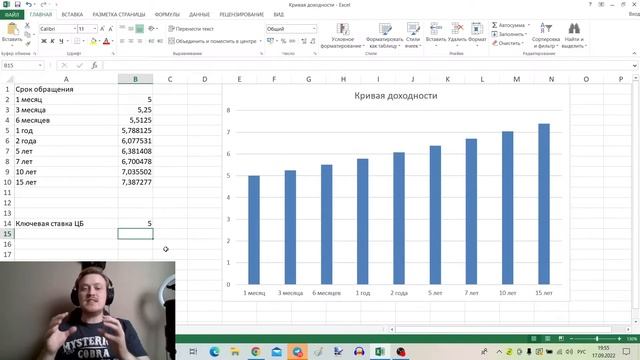Select cell B14 with value 5

pos(136,223)
